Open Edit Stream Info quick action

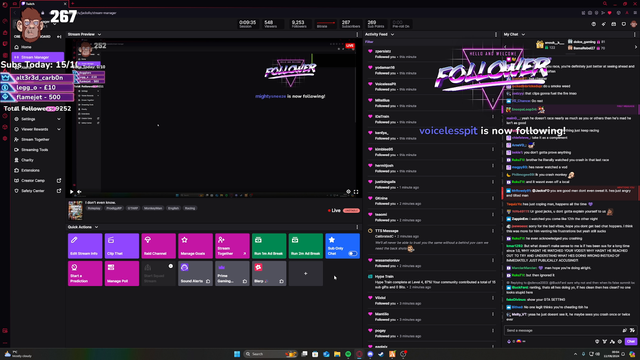85,246
